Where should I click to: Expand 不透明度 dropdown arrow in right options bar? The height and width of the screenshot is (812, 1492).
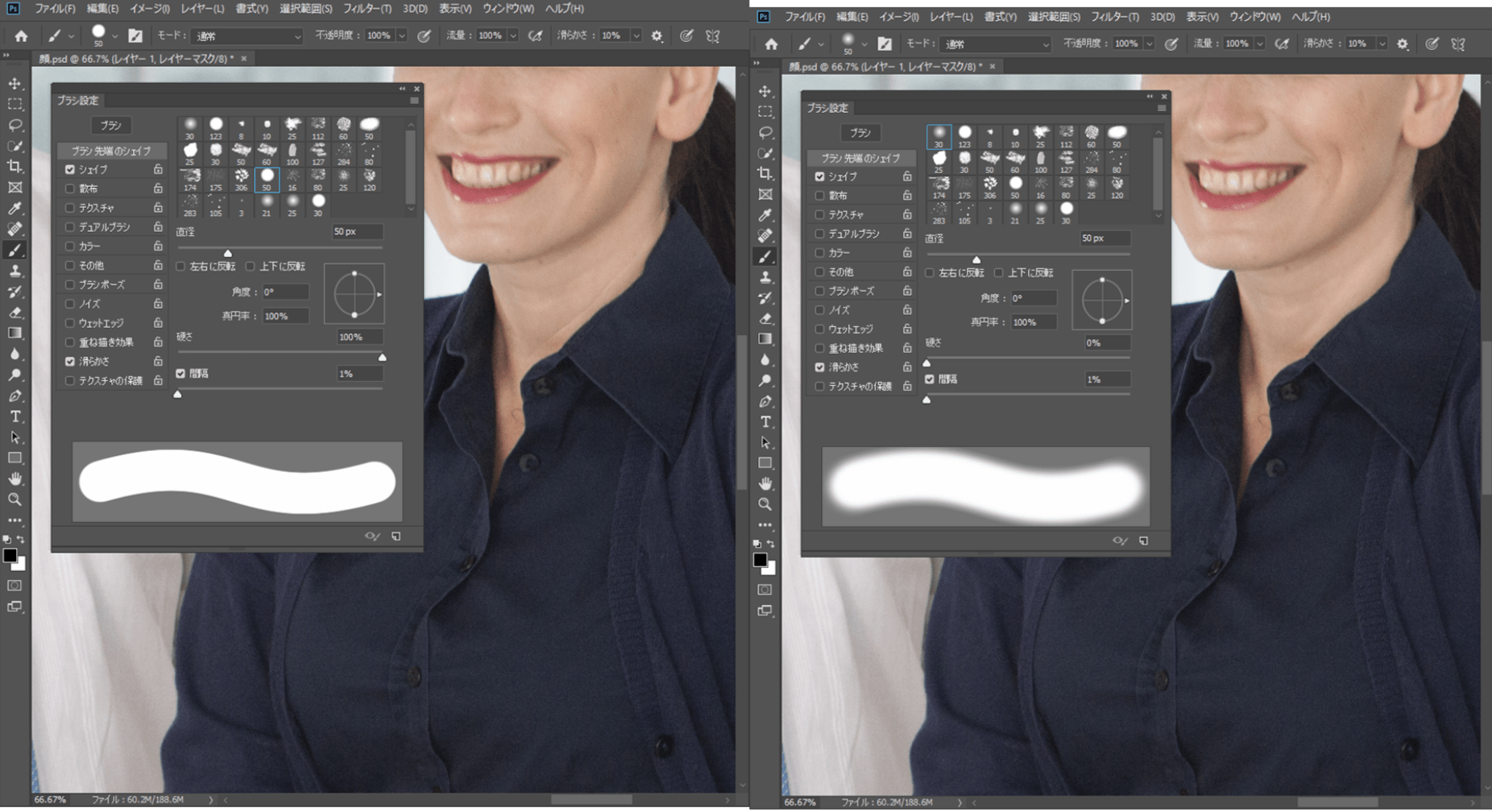click(x=1150, y=44)
